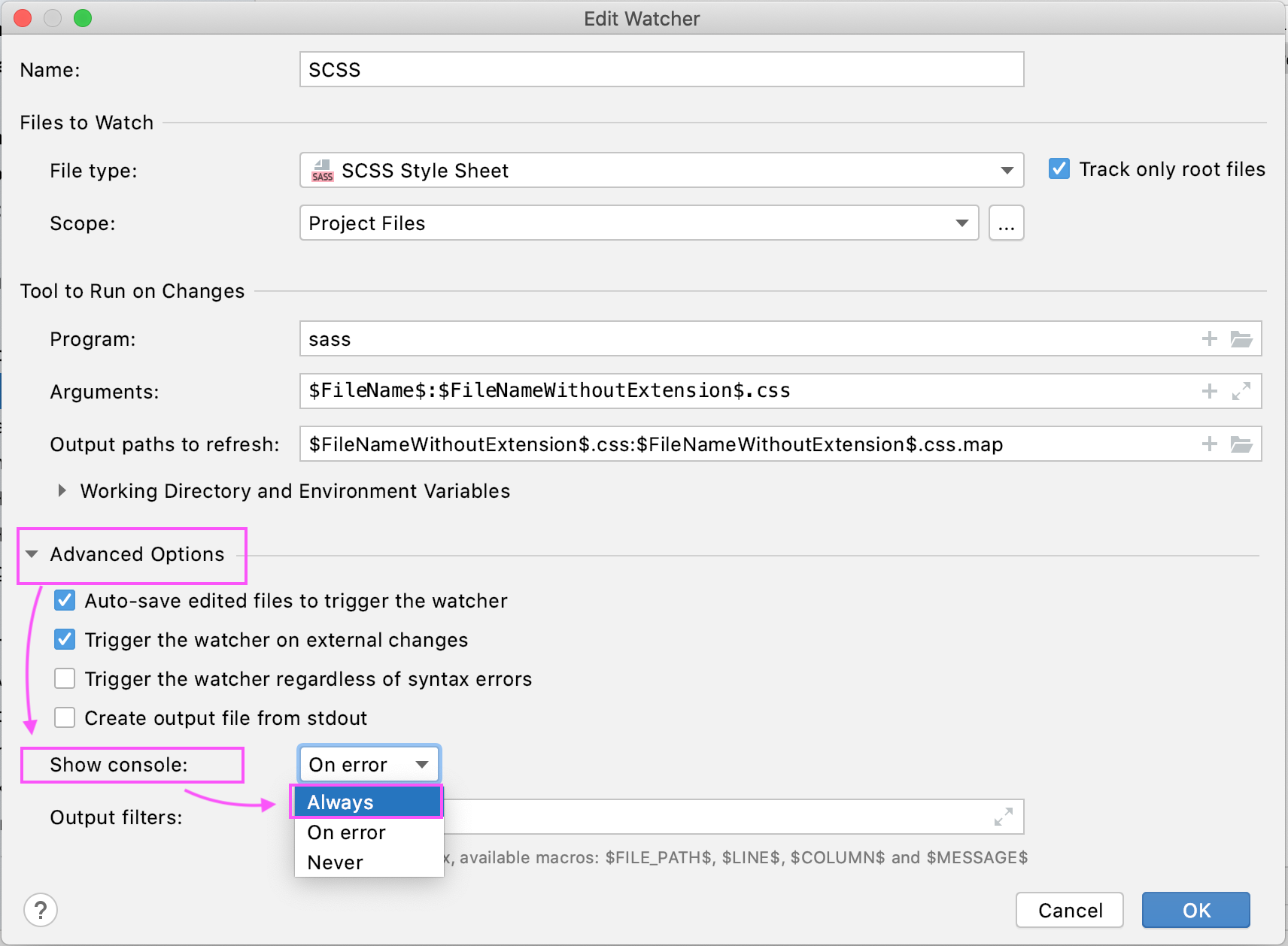The height and width of the screenshot is (946, 1288).
Task: Insert macro into Output paths field
Action: pos(1210,444)
